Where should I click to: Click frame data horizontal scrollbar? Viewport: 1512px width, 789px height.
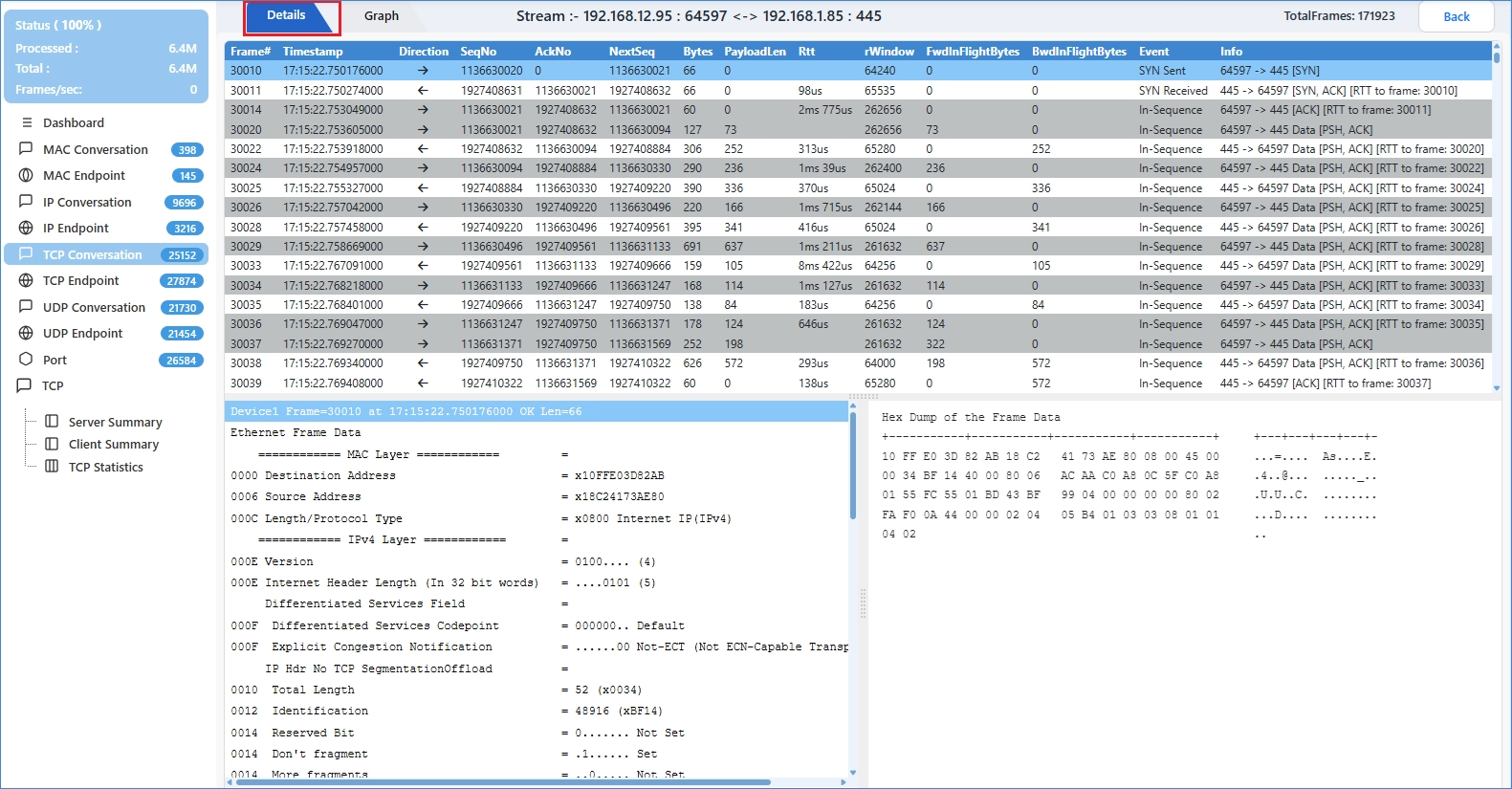[x=502, y=782]
